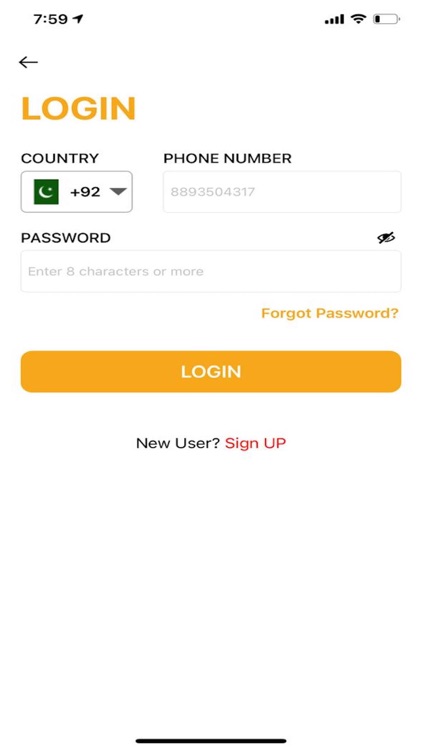Tap the PHONE NUMBER field label

[227, 158]
